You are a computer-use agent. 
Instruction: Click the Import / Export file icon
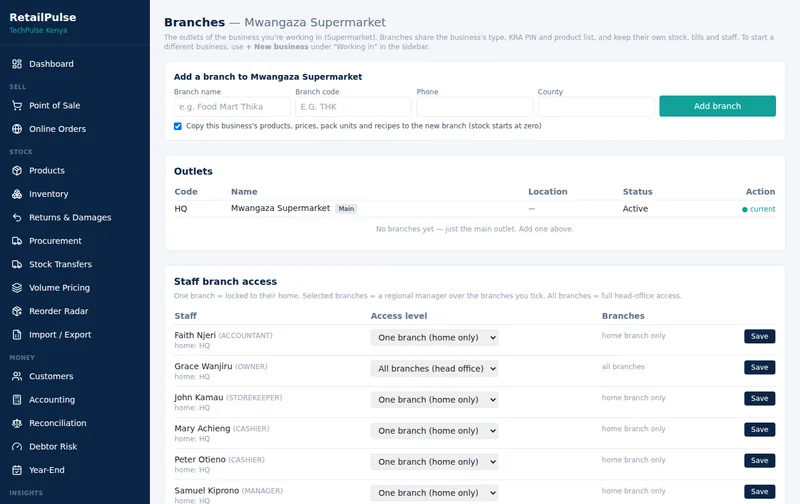(x=17, y=335)
